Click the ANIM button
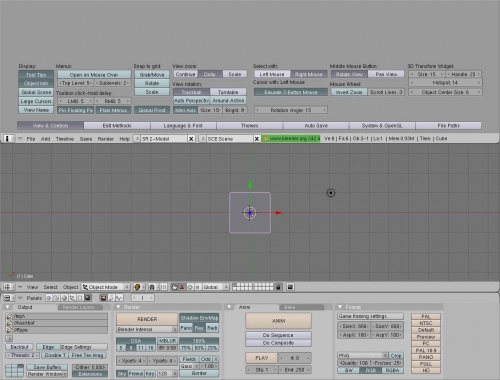 (x=278, y=321)
